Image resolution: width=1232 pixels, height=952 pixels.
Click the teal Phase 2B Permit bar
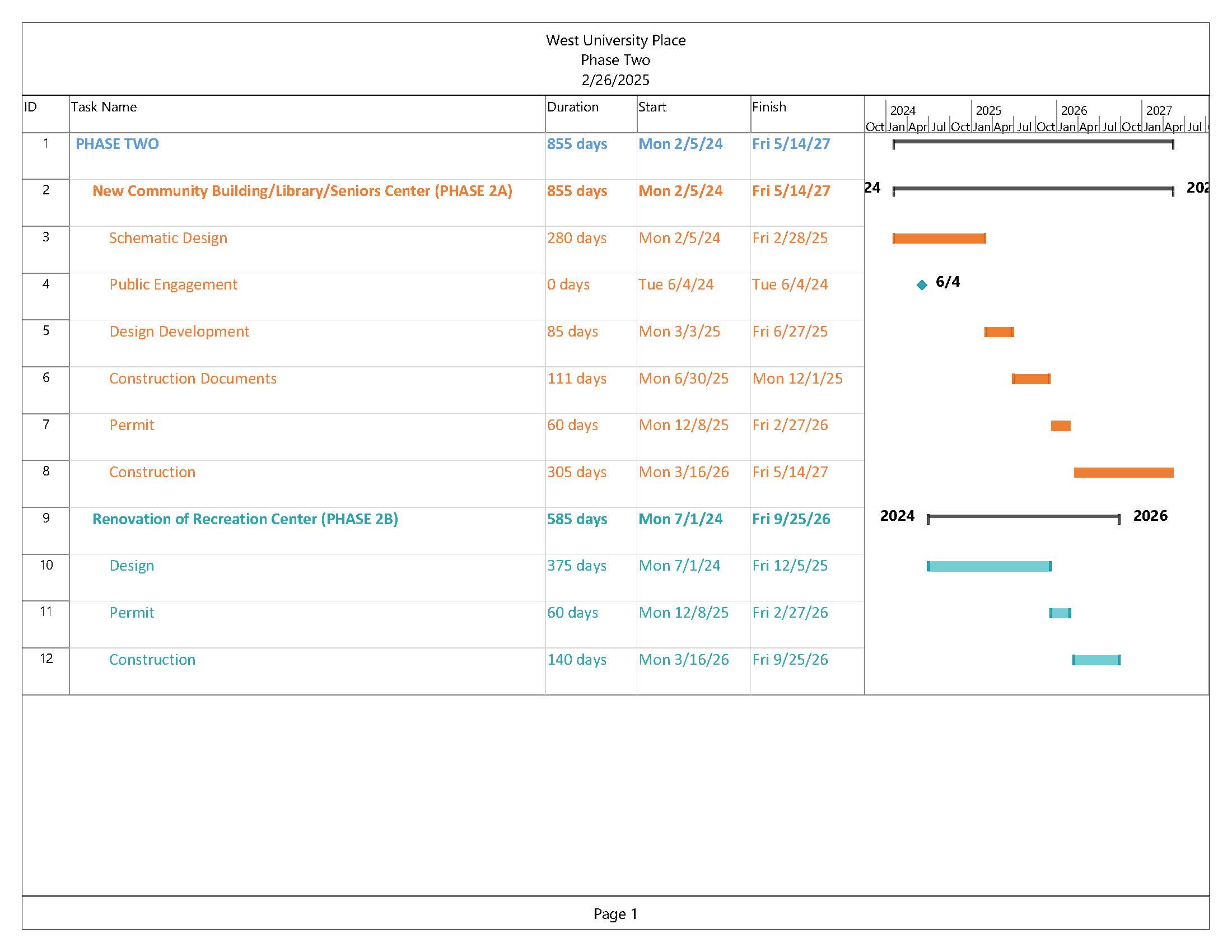coord(1060,613)
